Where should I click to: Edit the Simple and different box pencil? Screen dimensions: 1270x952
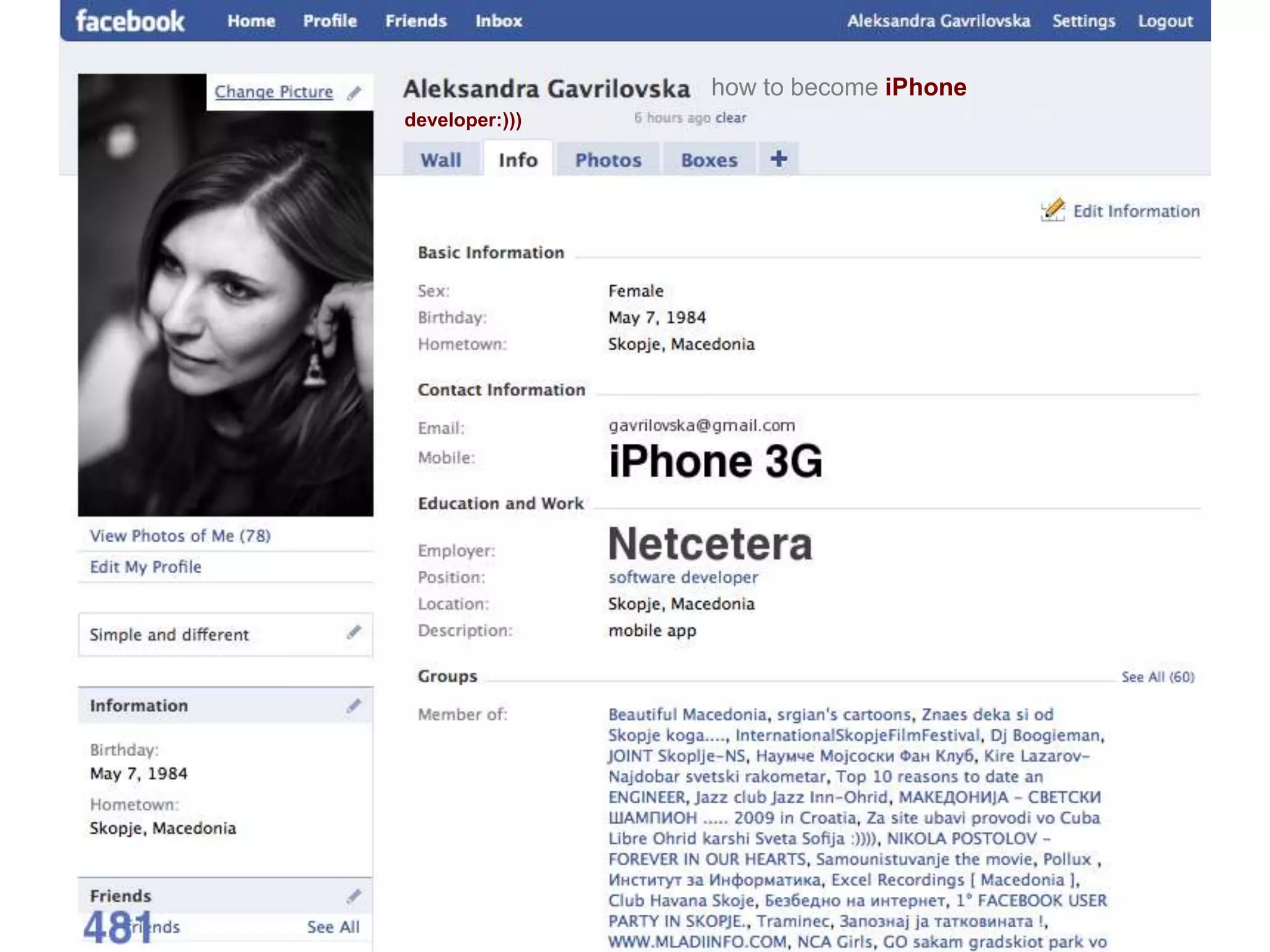(353, 632)
